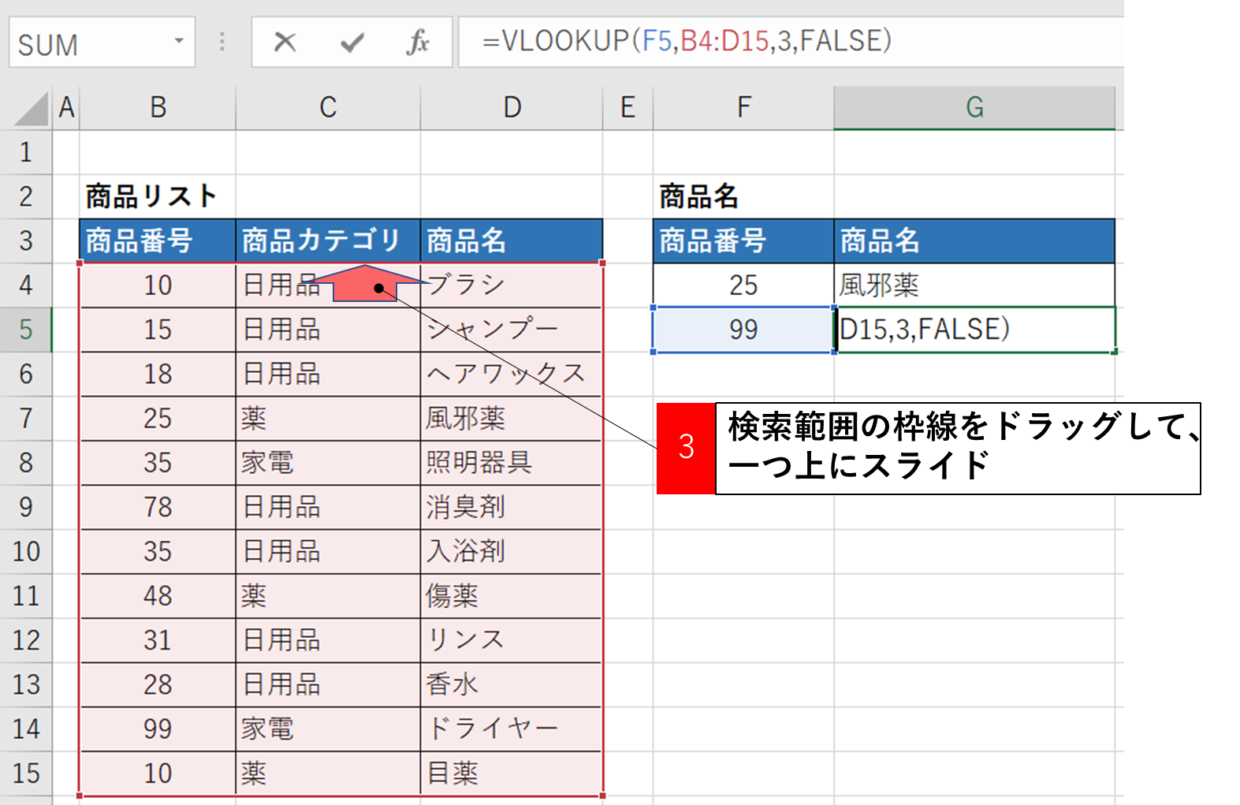
Task: Select row 1 header
Action: (x=26, y=152)
